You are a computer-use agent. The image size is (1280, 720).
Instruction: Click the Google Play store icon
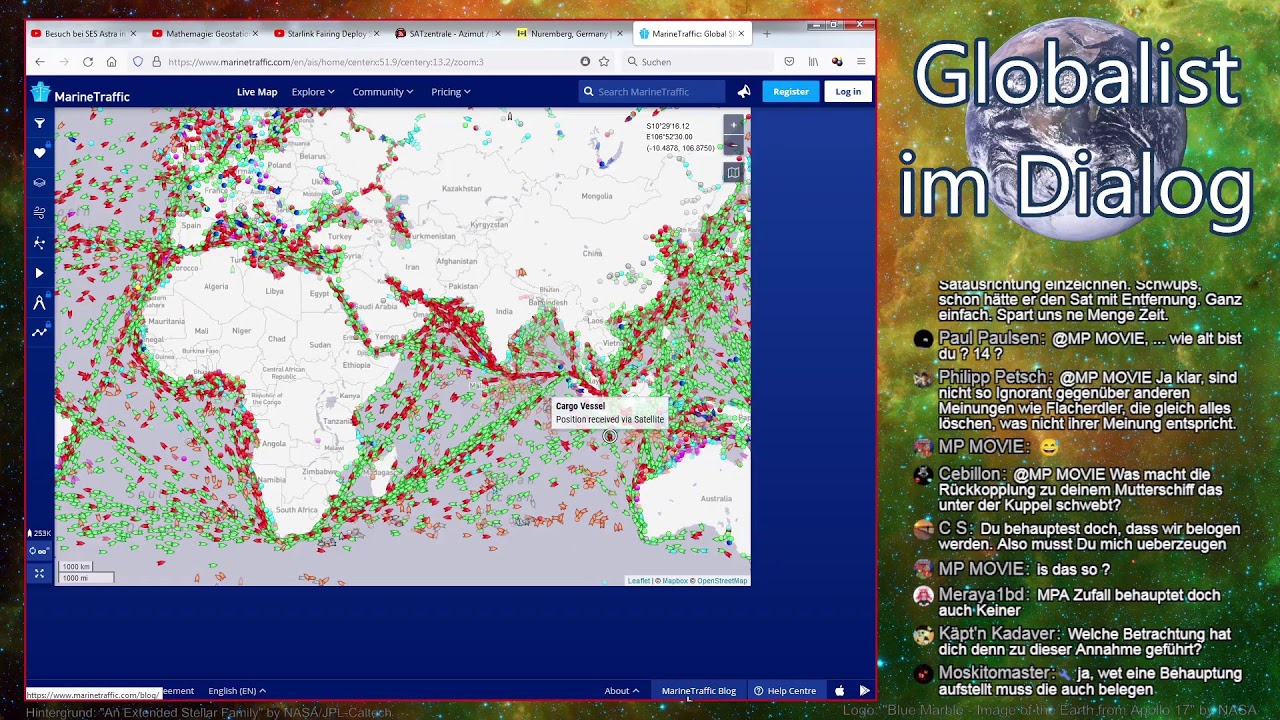coord(864,691)
